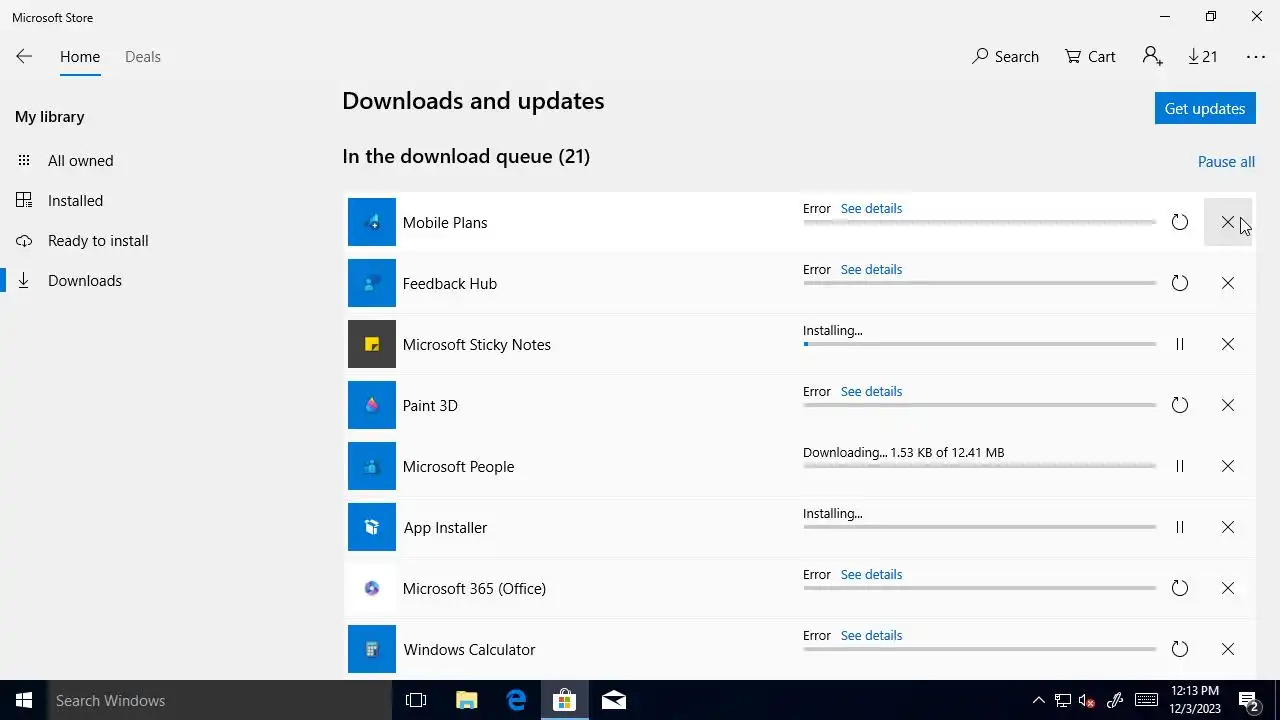Viewport: 1280px width, 720px height.
Task: Click the Microsoft People app name
Action: [x=458, y=466]
